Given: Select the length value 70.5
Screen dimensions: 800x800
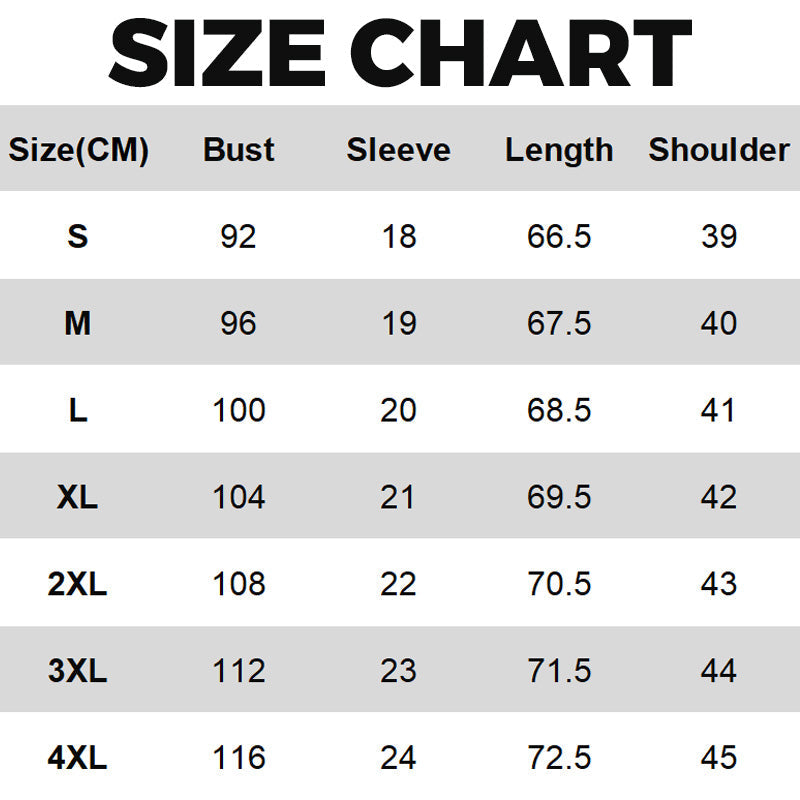Looking at the screenshot, I should (x=559, y=584).
